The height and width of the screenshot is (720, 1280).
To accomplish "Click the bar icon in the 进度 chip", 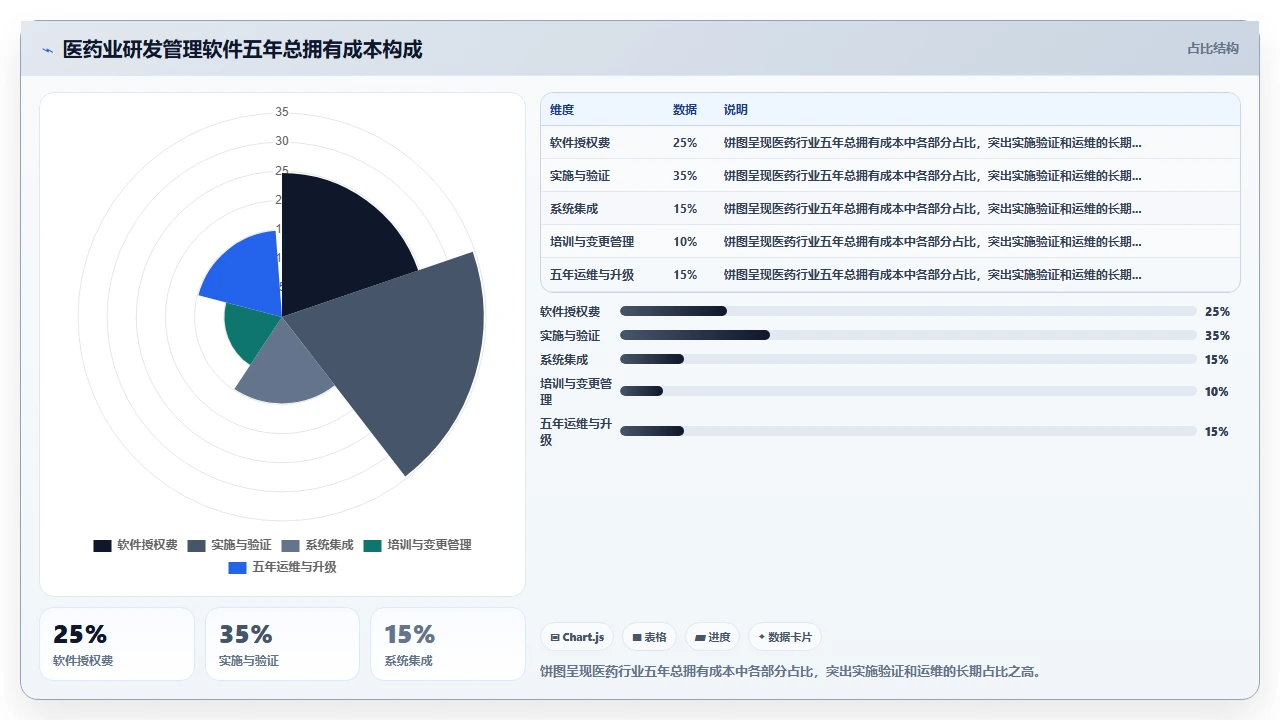I will (700, 637).
